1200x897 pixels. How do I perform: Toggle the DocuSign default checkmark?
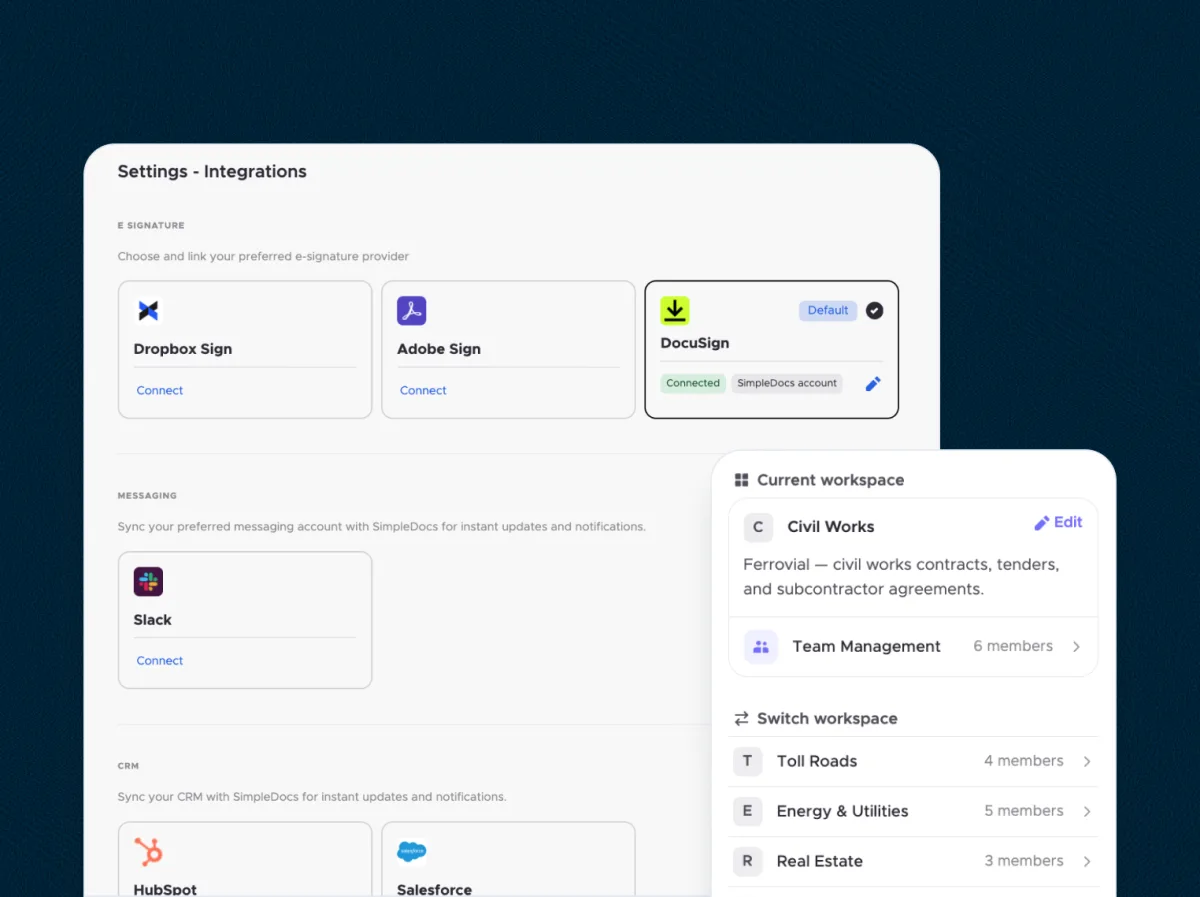tap(874, 310)
